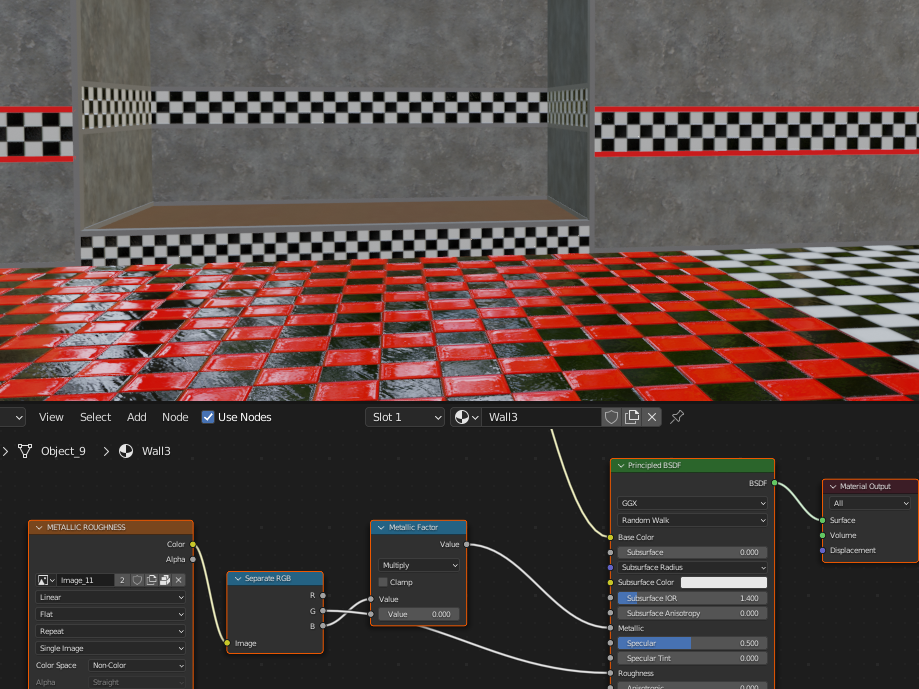This screenshot has height=689, width=919.
Task: Collapse the Separate RGB node
Action: (238, 578)
